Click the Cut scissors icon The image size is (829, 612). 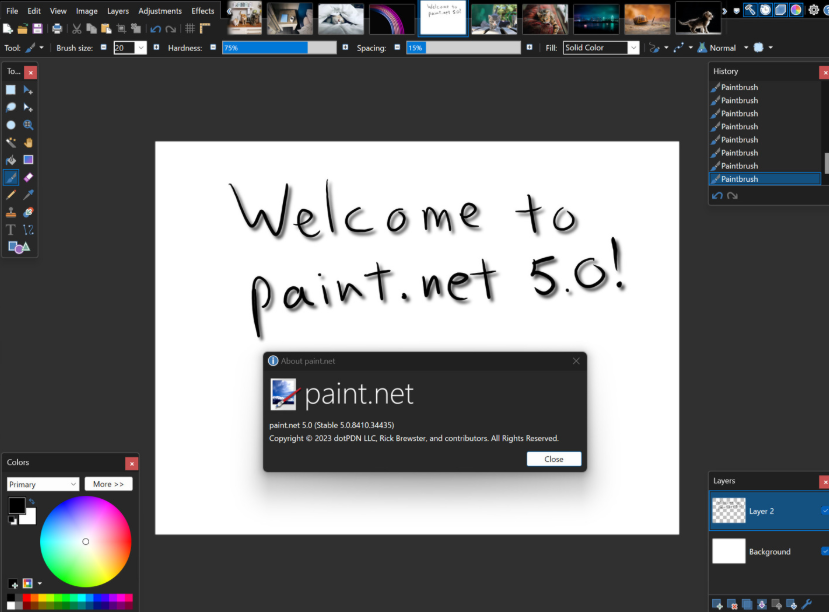(77, 29)
